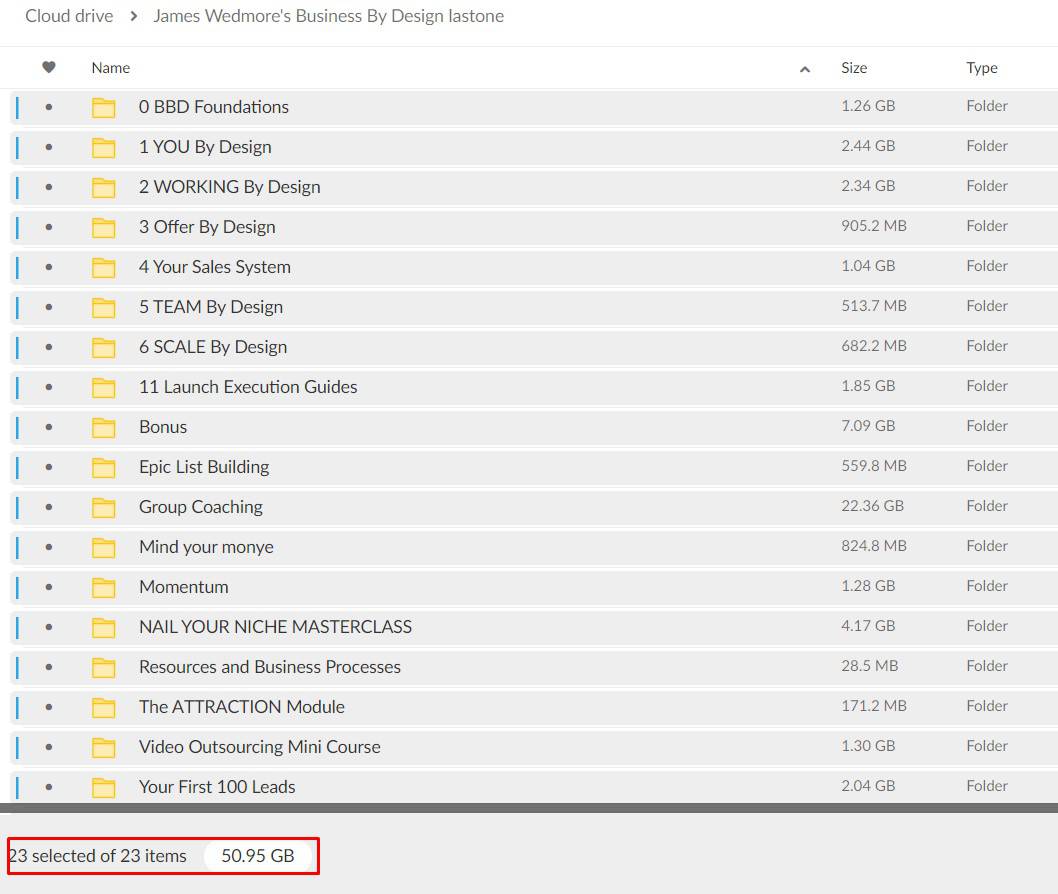Open Video Outsourcing Mini Course folder name
1058x894 pixels.
click(259, 747)
